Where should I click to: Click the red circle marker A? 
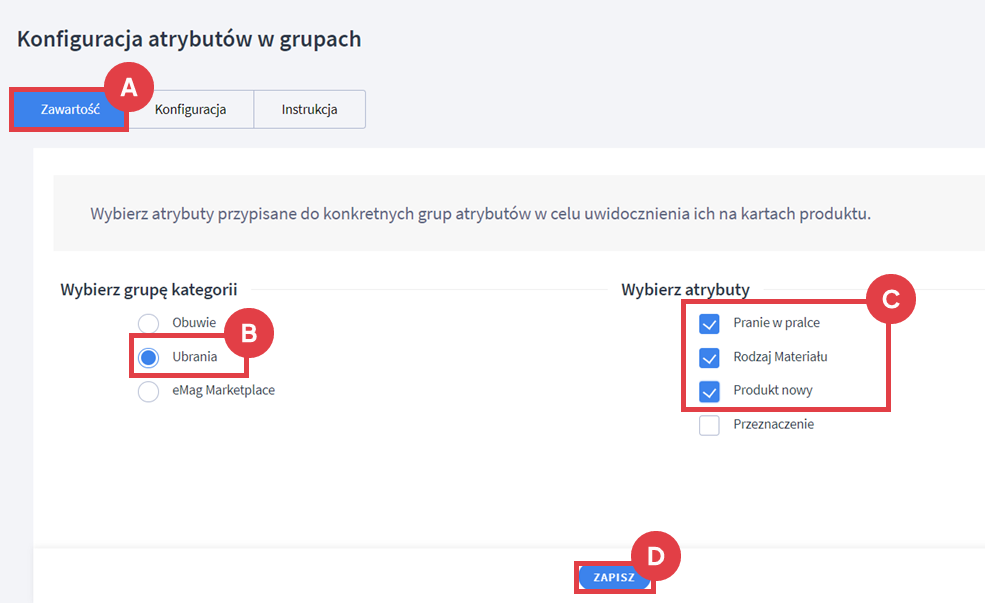128,87
